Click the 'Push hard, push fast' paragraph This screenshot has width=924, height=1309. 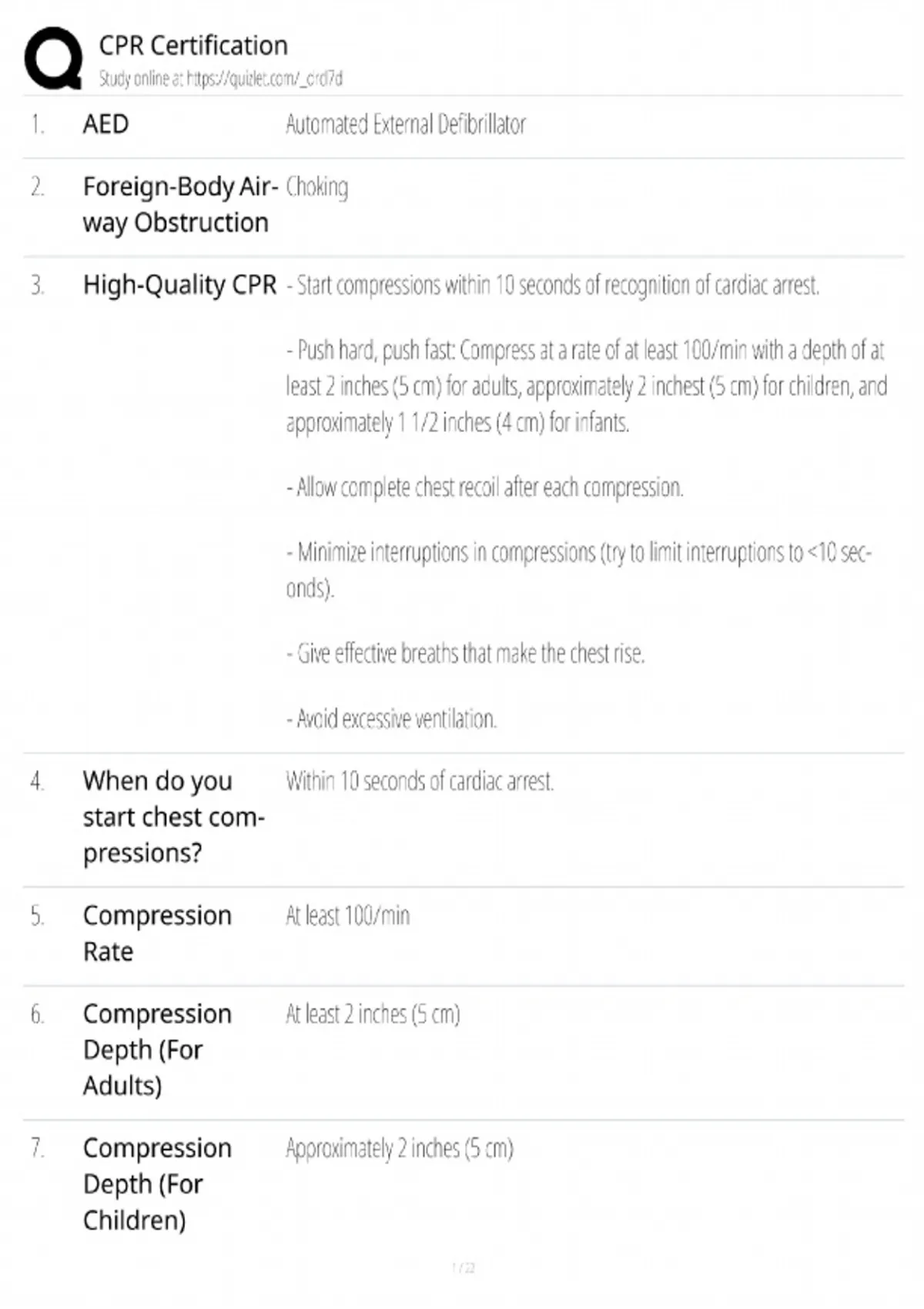coord(585,387)
